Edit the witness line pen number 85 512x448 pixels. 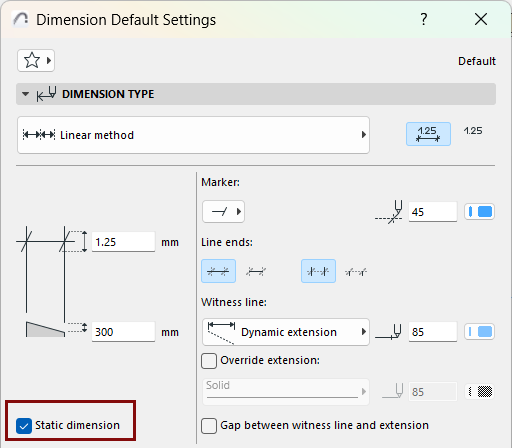[x=433, y=332]
